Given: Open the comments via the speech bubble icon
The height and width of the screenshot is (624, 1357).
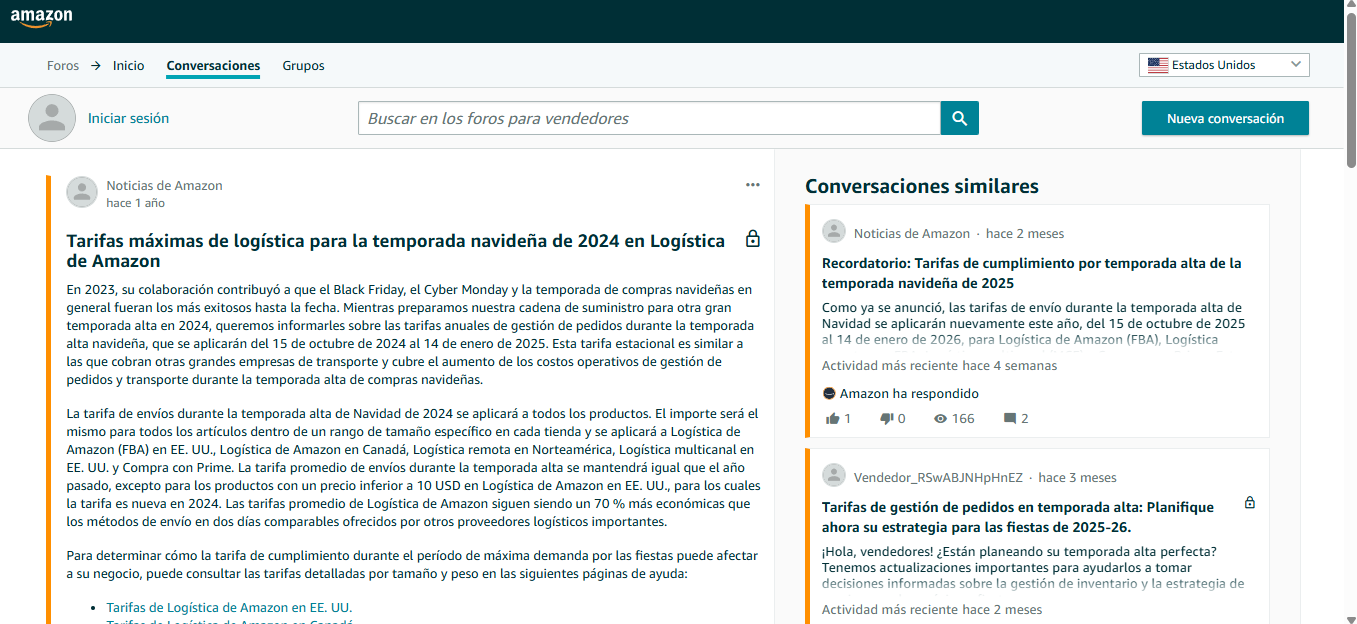Looking at the screenshot, I should point(1009,418).
